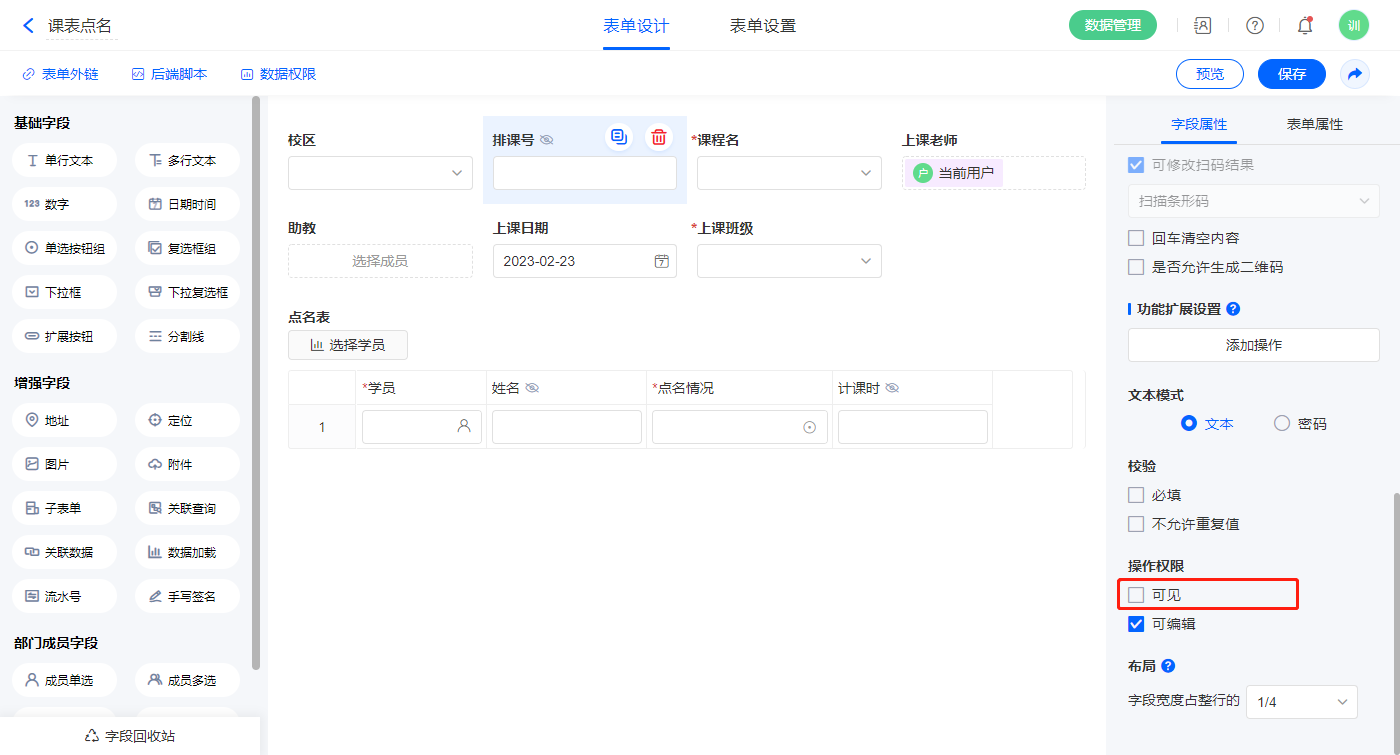Open the contacts icon in top bar
The width and height of the screenshot is (1400, 755).
(1203, 26)
